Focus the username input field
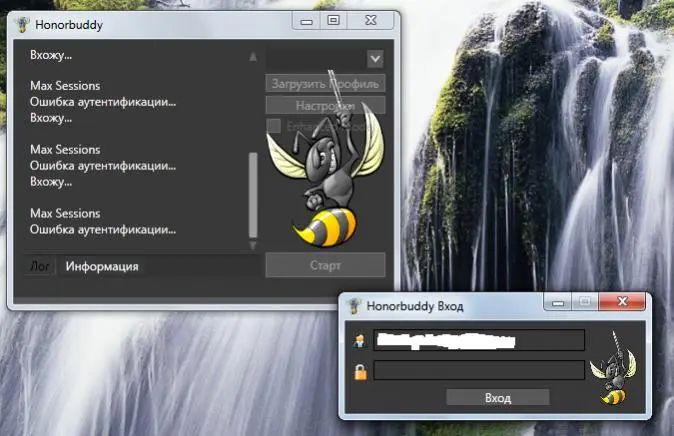Image resolution: width=674 pixels, height=436 pixels. tap(478, 341)
